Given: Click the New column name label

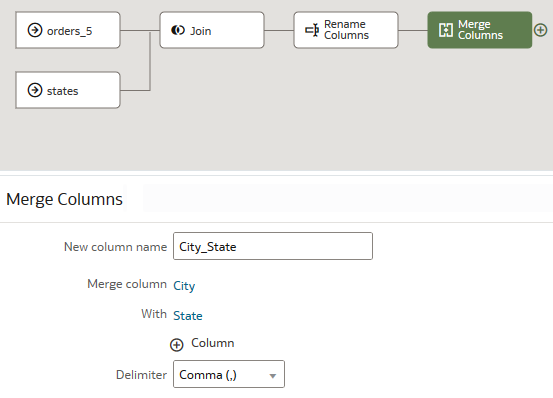Looking at the screenshot, I should 115,247.
